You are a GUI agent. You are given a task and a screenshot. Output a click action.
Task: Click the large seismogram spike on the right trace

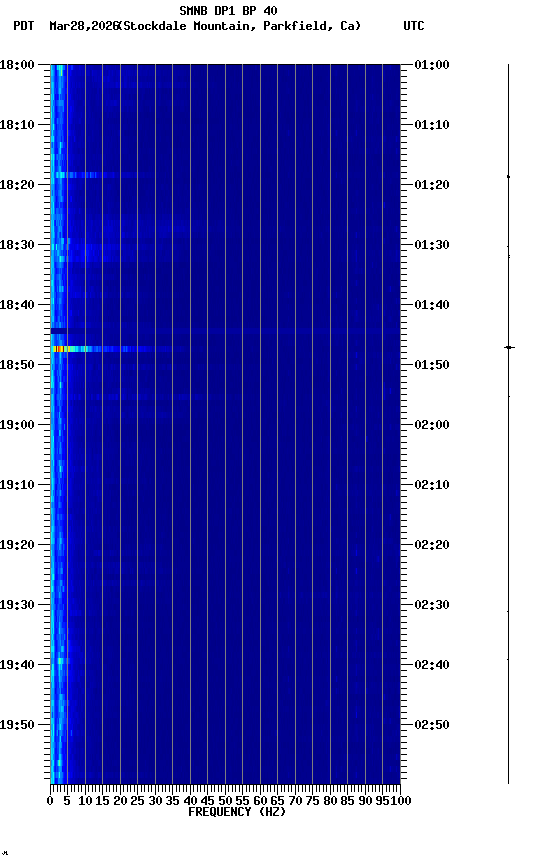(509, 348)
